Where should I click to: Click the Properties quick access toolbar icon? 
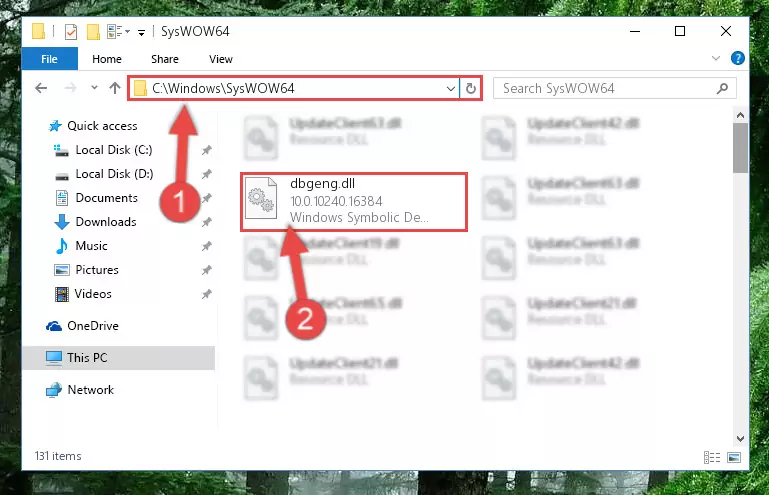tap(71, 32)
